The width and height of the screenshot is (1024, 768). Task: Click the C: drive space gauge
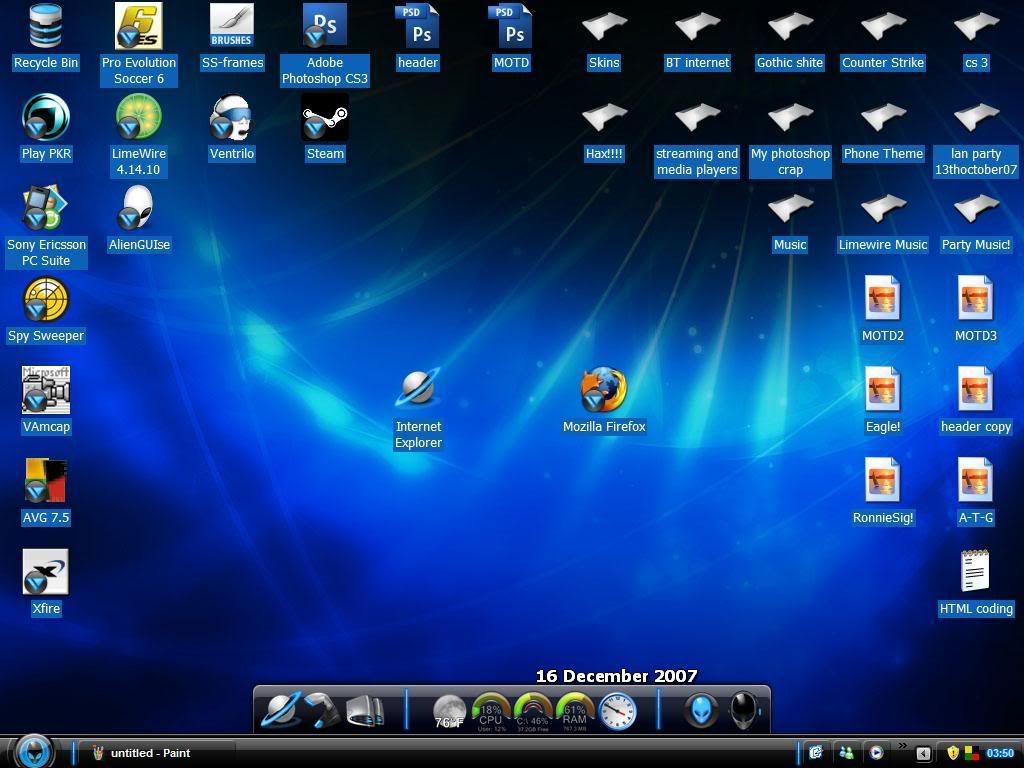coord(533,713)
